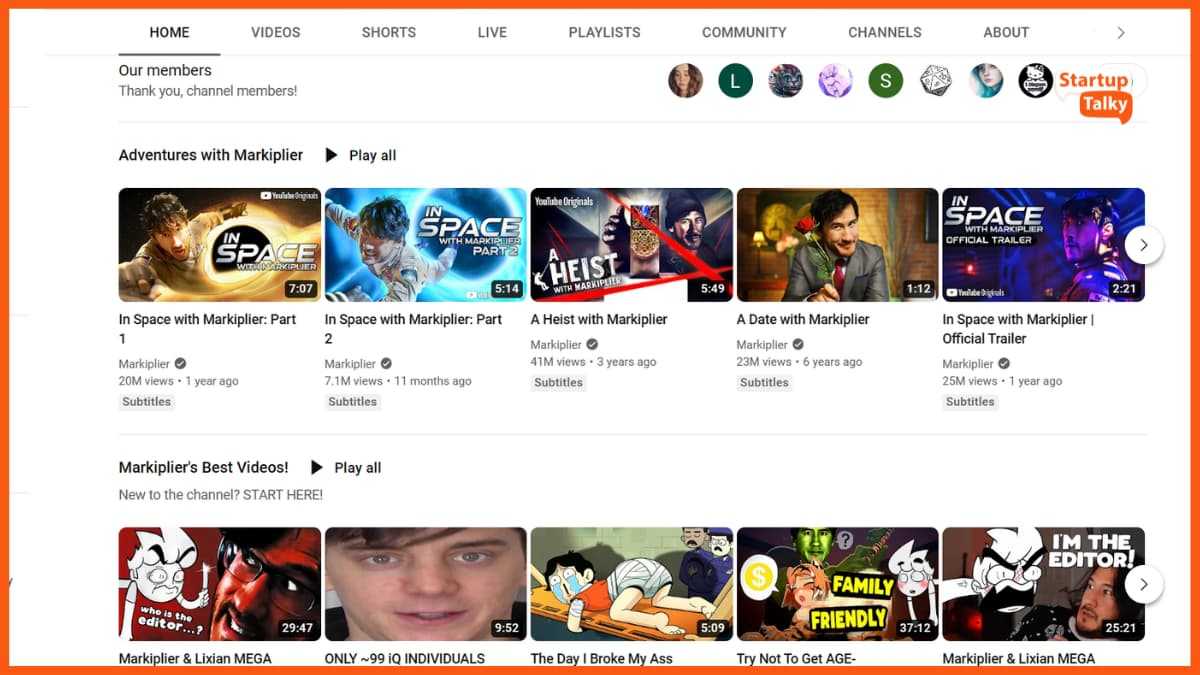Open the Shorts tab
This screenshot has width=1200, height=675.
click(389, 32)
